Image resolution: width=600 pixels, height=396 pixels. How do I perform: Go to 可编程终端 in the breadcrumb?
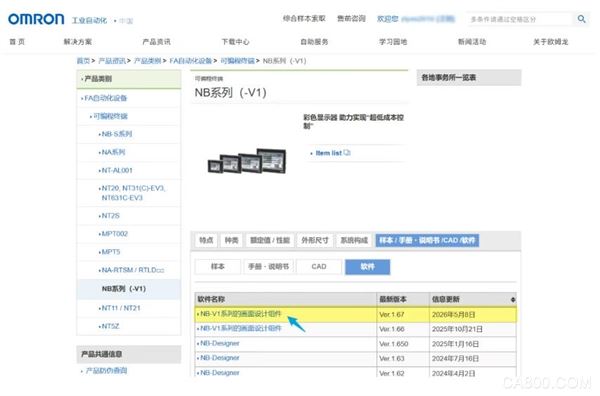(x=238, y=61)
